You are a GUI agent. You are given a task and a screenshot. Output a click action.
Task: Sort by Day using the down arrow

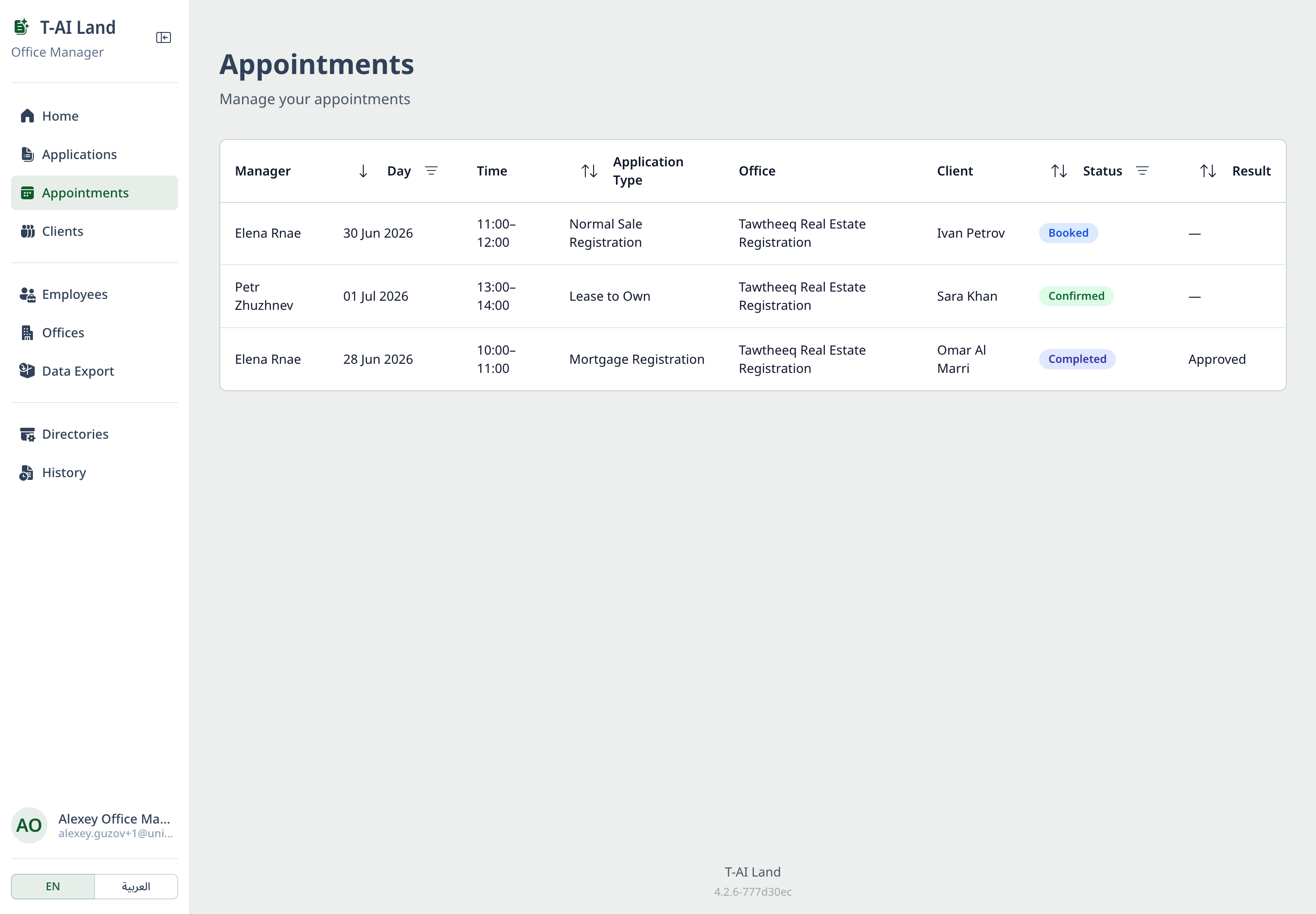click(363, 171)
